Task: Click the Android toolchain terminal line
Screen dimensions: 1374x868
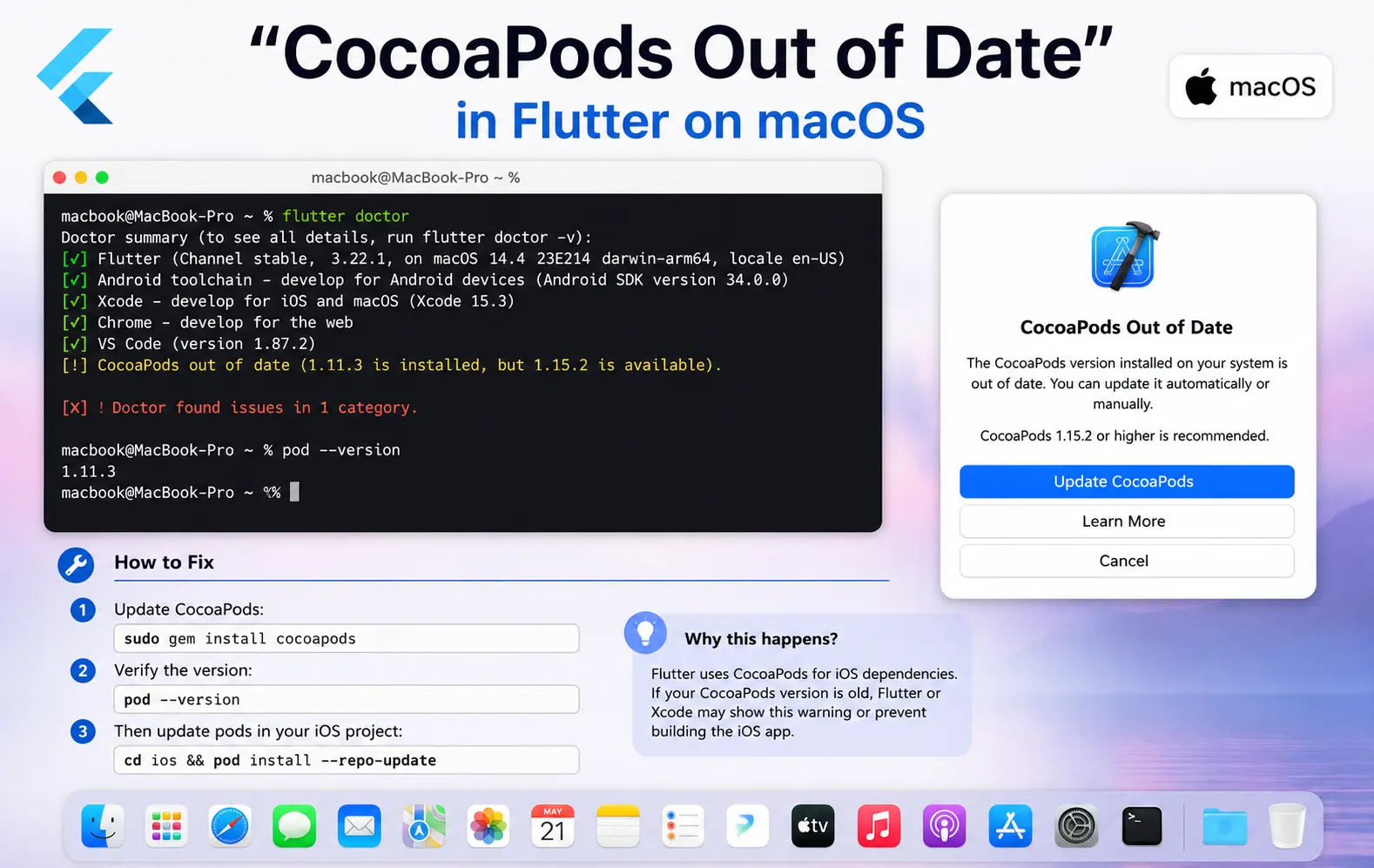Action: 425,279
